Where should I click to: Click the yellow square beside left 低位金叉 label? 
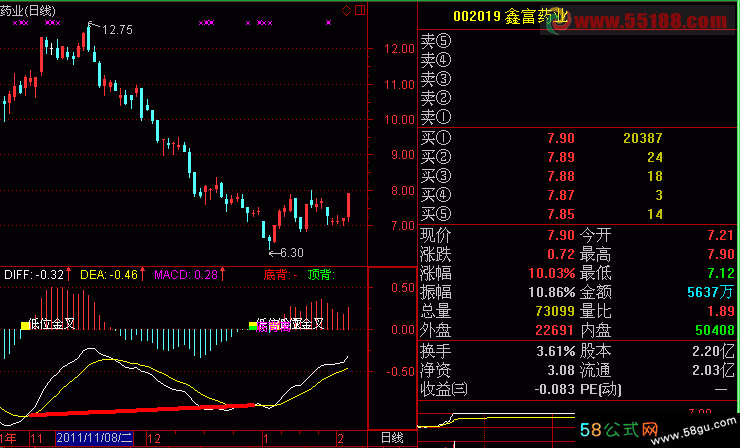point(25,326)
